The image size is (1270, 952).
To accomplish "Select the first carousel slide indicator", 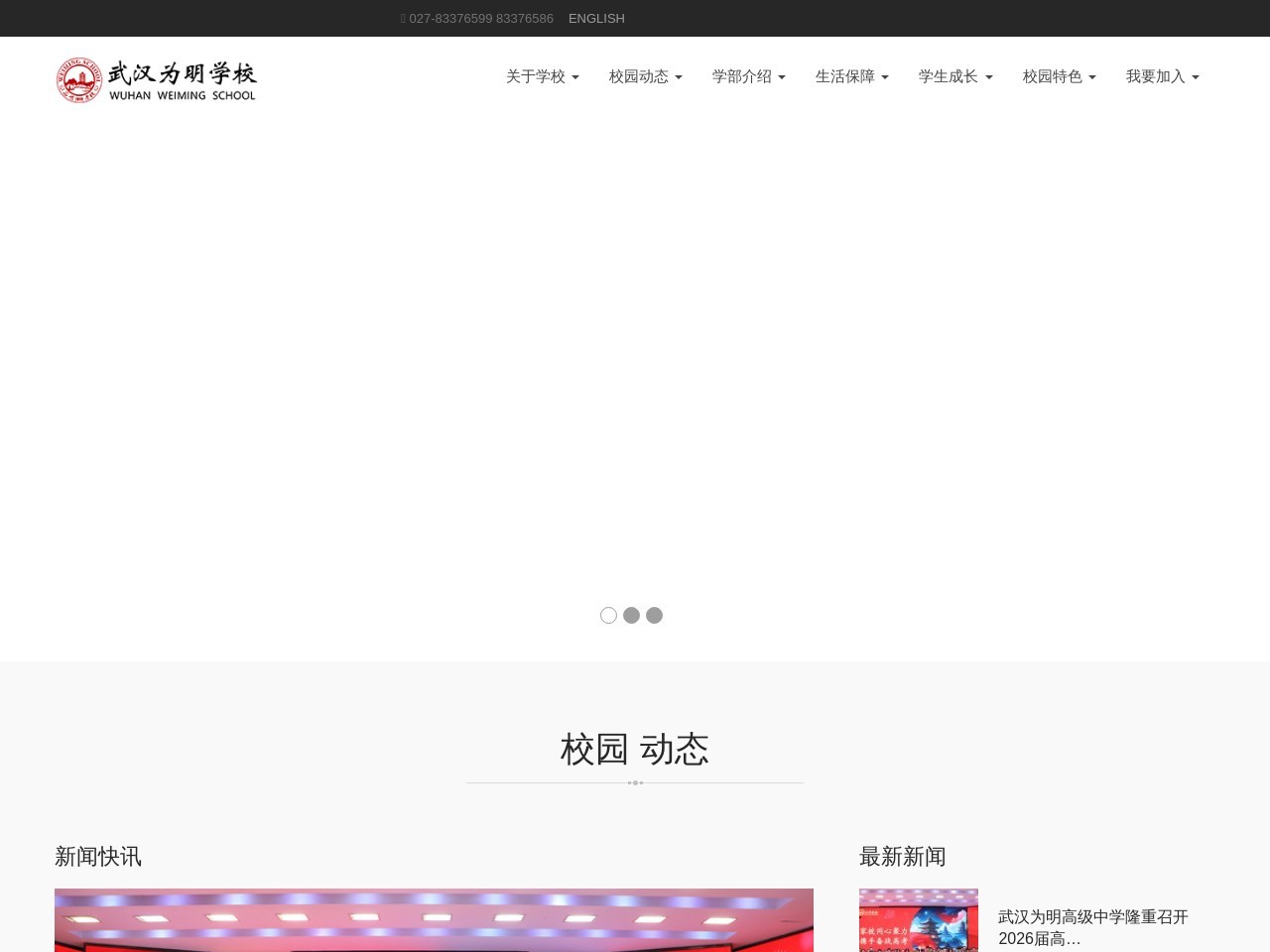I will (x=608, y=615).
